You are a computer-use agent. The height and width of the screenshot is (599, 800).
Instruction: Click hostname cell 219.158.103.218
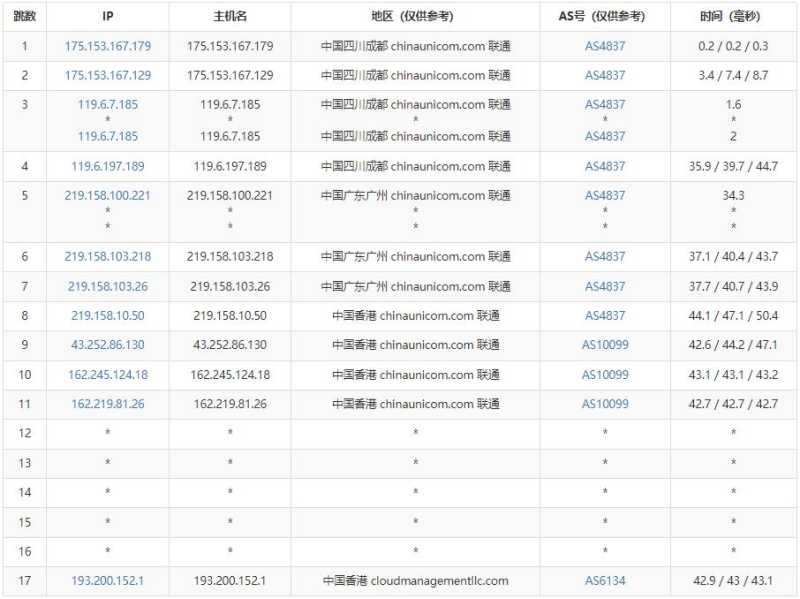click(x=230, y=256)
